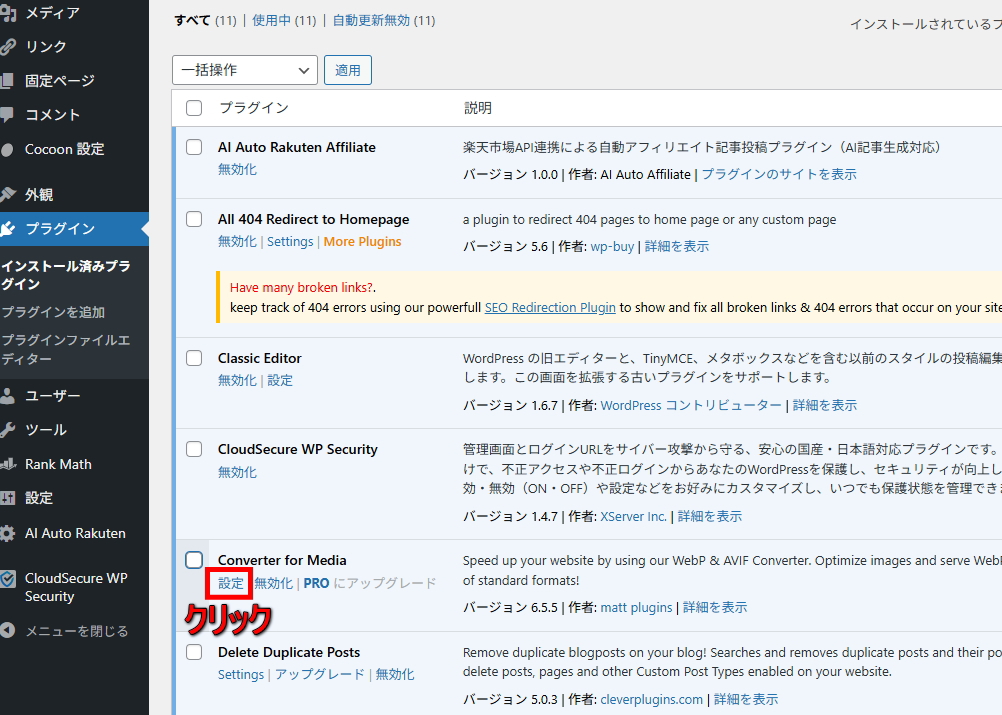The image size is (1002, 715).
Task: Follow the SEO Redirection Plugin link
Action: point(550,307)
